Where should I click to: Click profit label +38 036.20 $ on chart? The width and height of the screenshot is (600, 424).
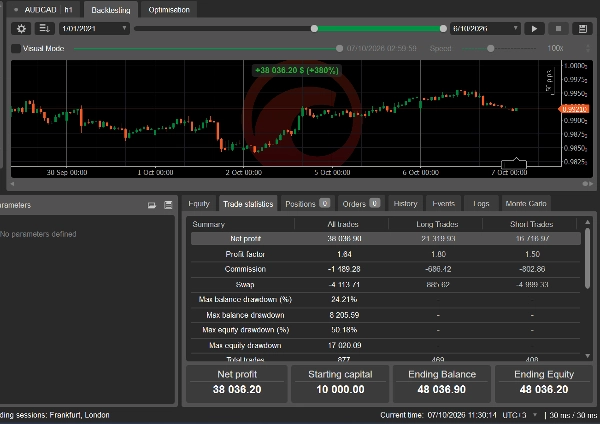[297, 70]
